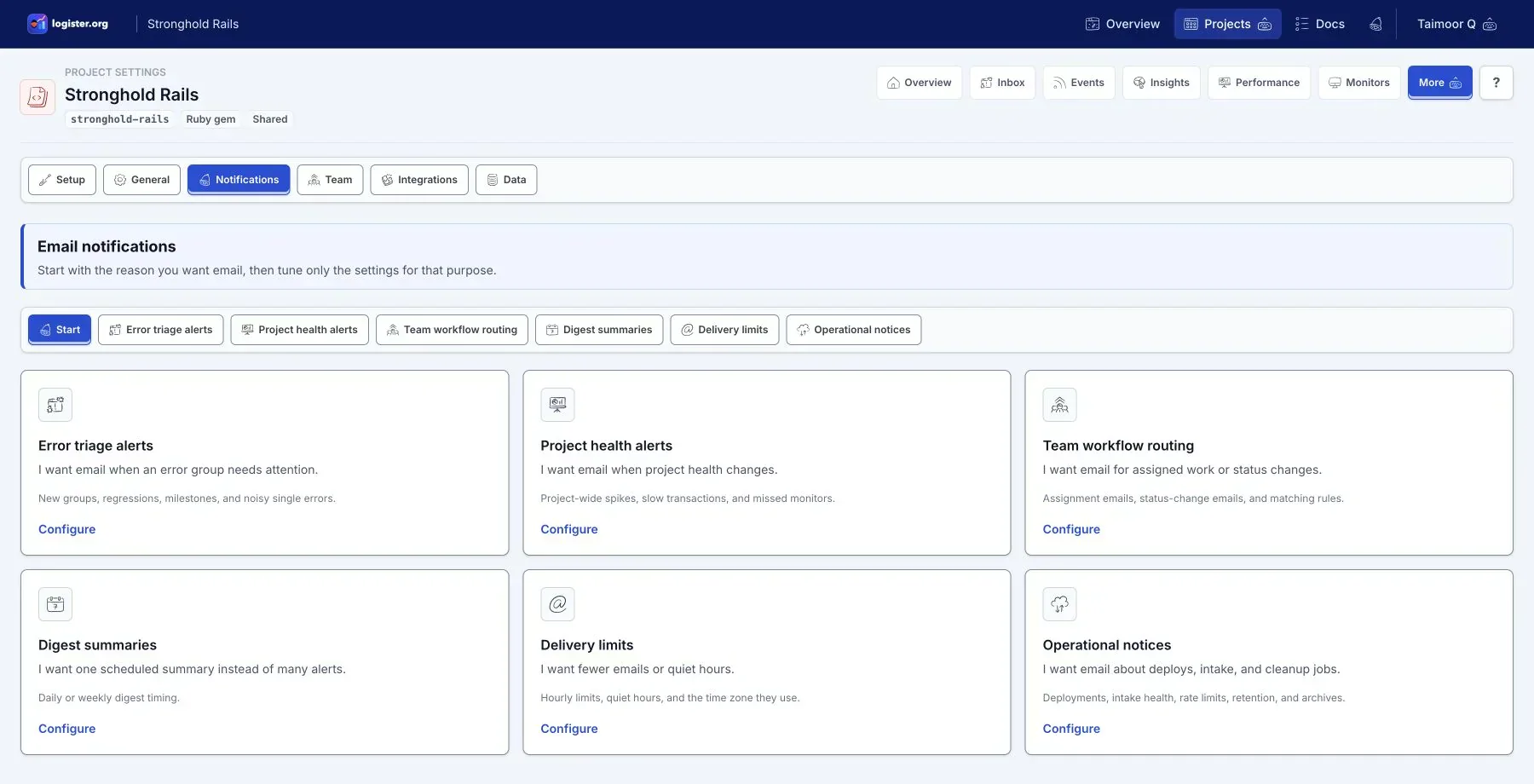Click the "Operational notices" card title
This screenshot has height=784, width=1534.
point(1106,645)
